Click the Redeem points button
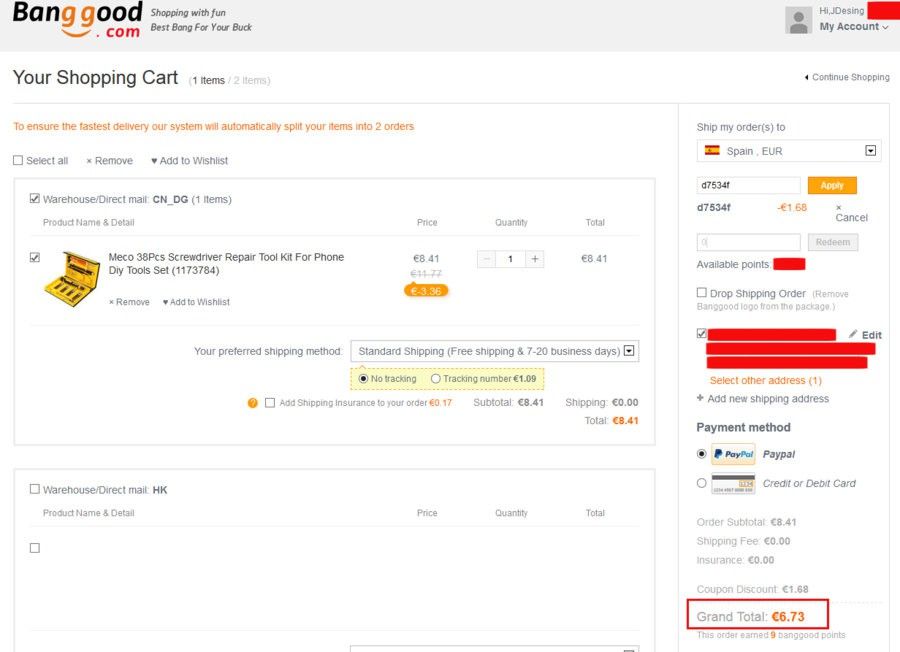 [833, 242]
